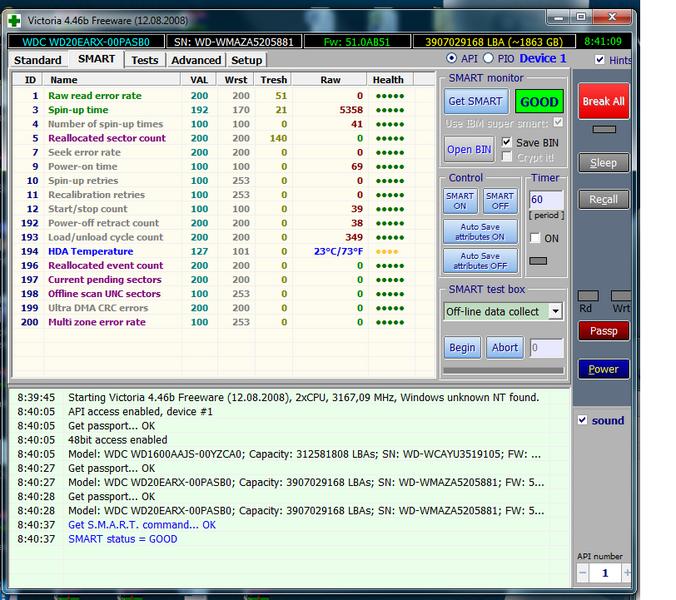Click the Get SMART button
This screenshot has height=600, width=676.
[476, 101]
